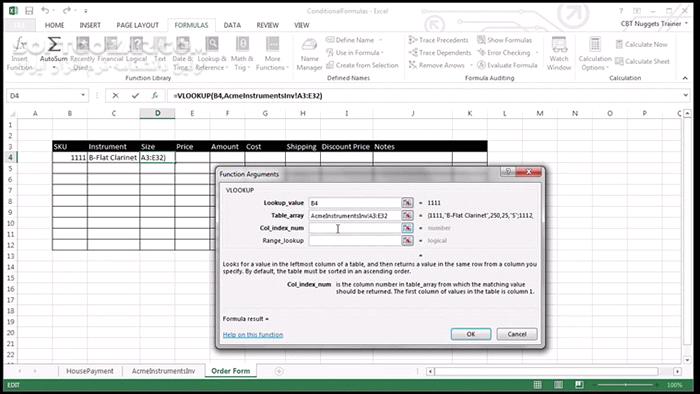Viewport: 700px width, 394px height.
Task: Collapse dialog button for Range_lookup
Action: pyautogui.click(x=407, y=241)
